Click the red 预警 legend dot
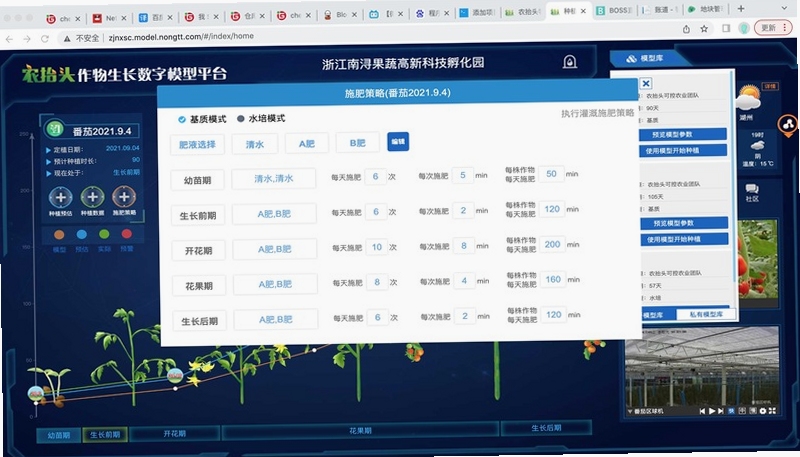Viewport: 800px width, 457px height. [127, 234]
